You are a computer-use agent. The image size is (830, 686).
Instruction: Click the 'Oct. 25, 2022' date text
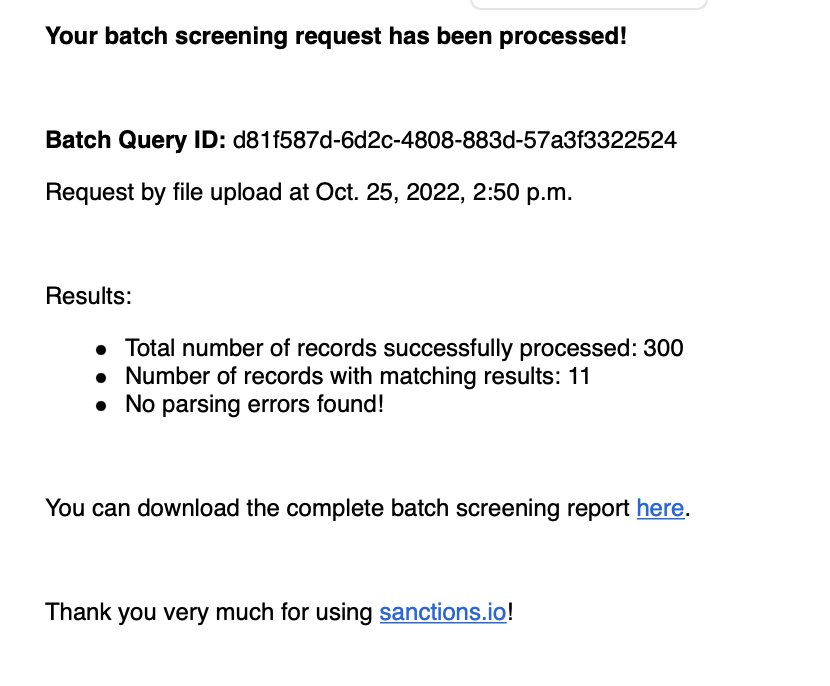391,192
